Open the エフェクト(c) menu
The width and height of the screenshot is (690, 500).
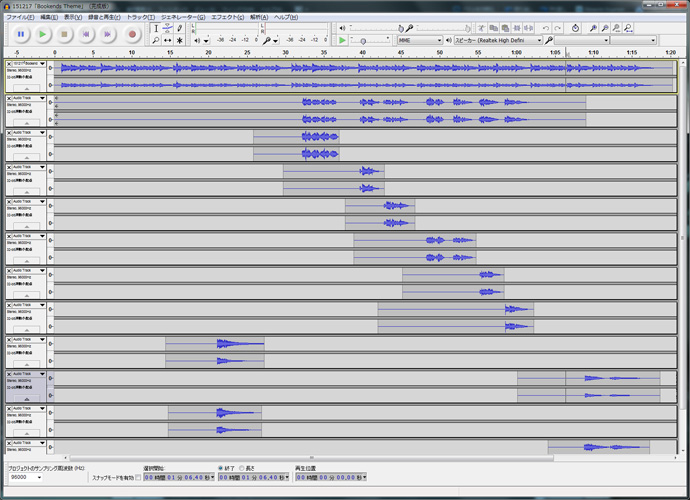pyautogui.click(x=228, y=17)
